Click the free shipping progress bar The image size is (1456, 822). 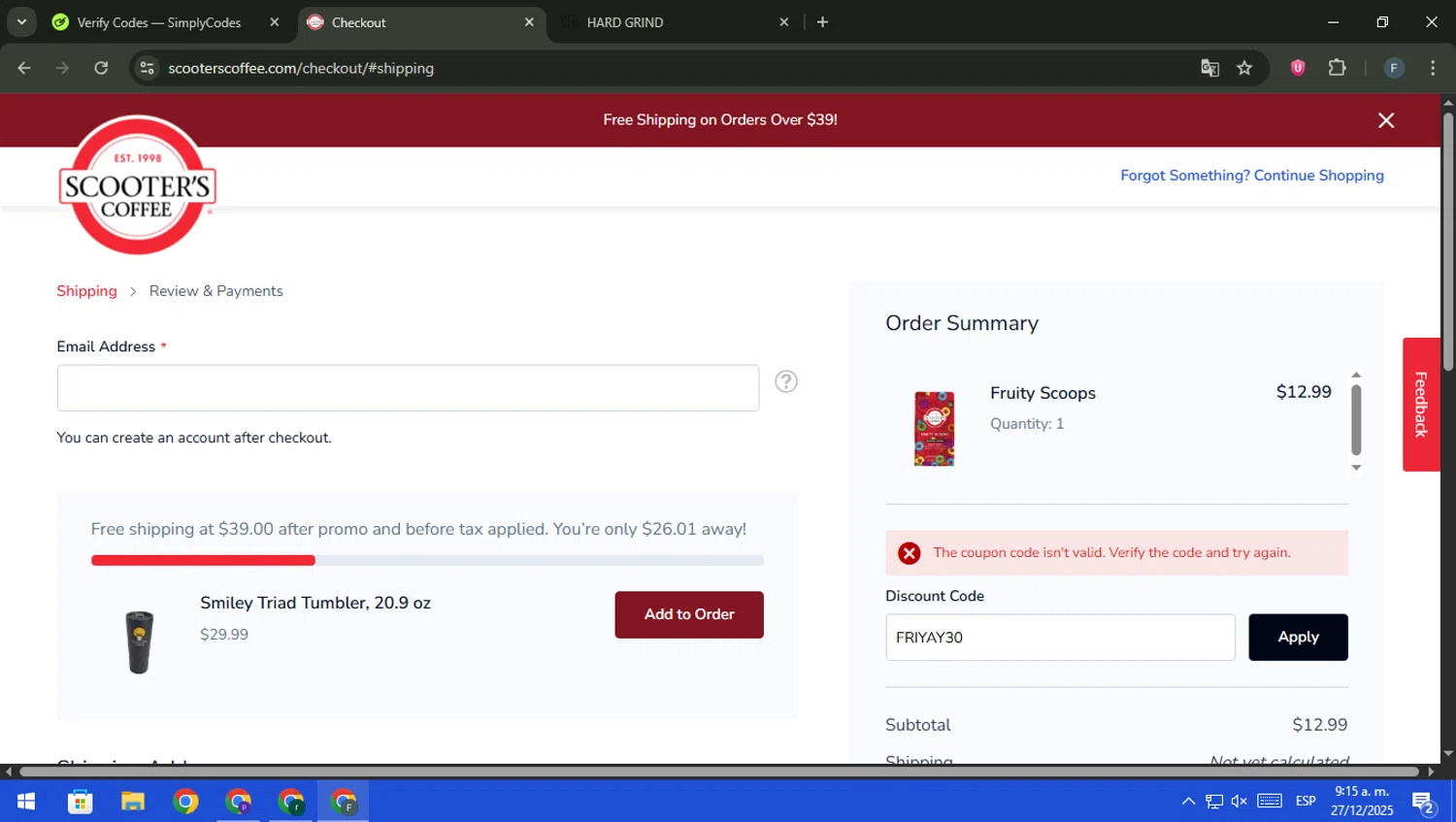coord(427,560)
